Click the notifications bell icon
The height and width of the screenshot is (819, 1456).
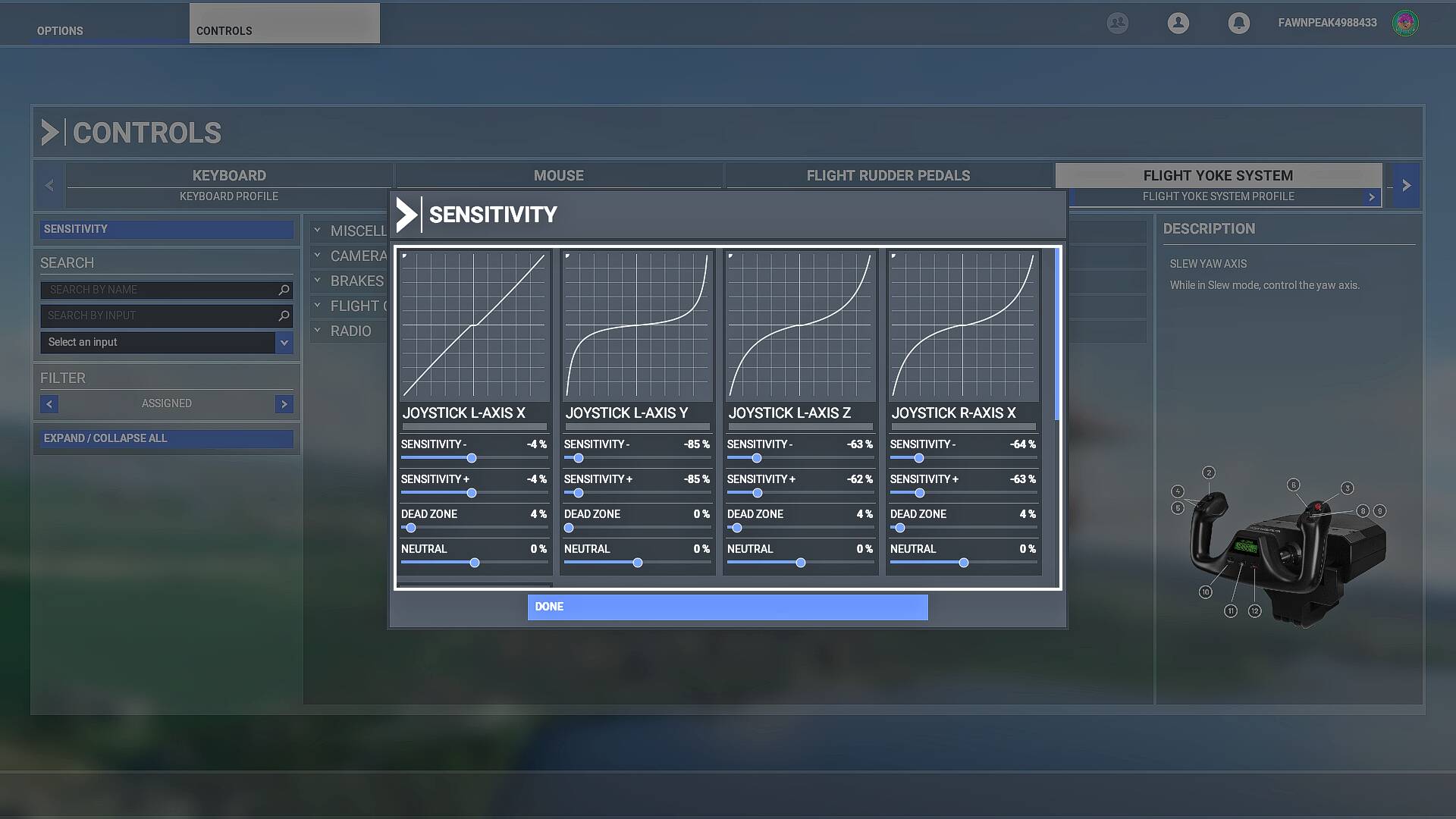(x=1238, y=23)
